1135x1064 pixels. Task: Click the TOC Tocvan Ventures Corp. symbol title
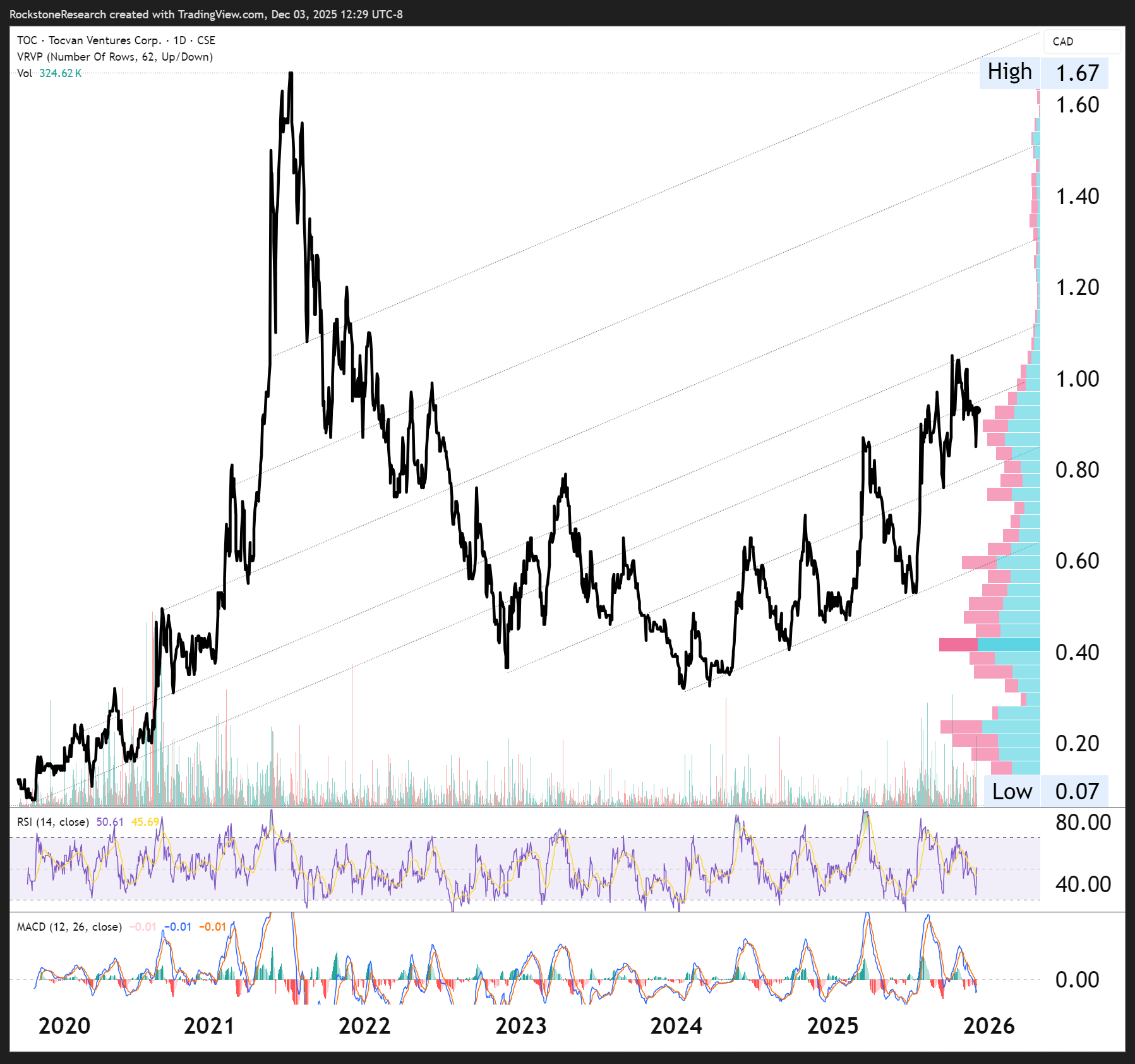pyautogui.click(x=116, y=40)
